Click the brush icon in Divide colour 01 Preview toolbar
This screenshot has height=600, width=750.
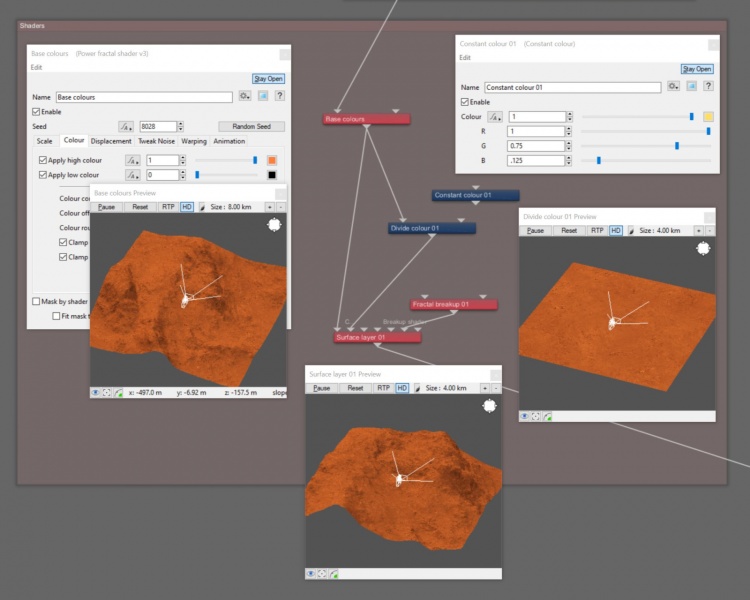tap(631, 231)
